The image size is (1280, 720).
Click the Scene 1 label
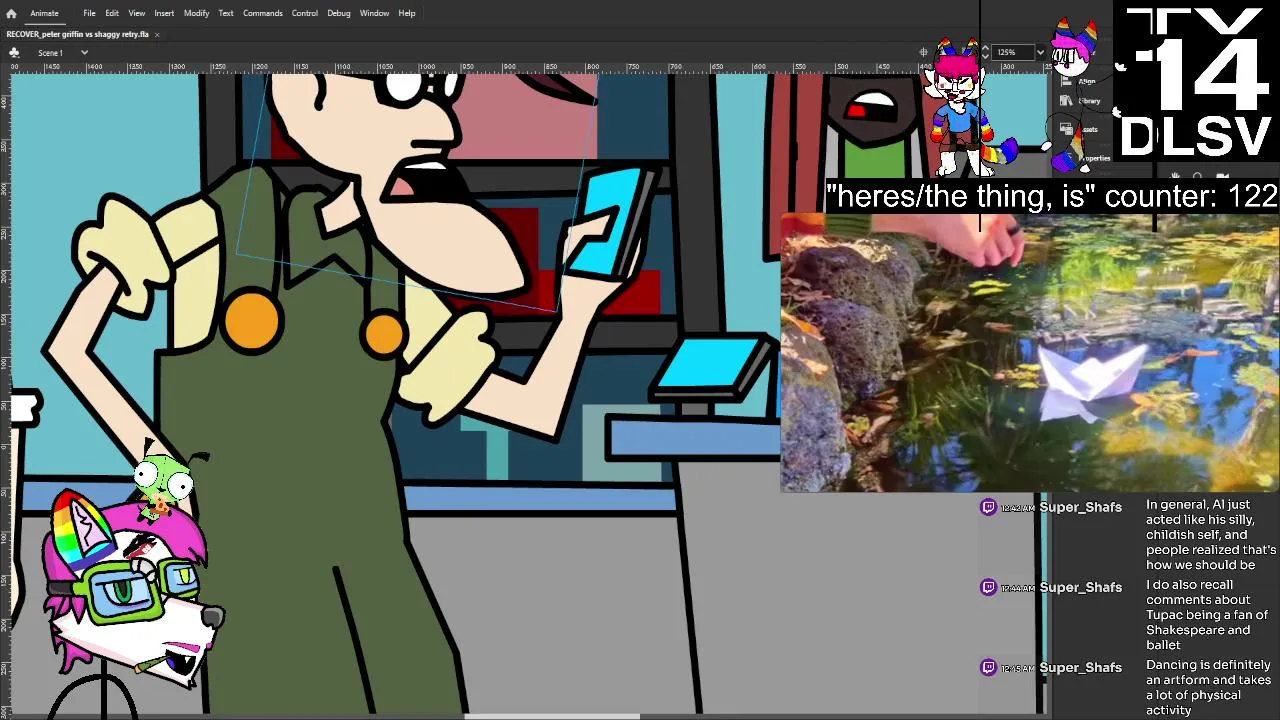coord(50,52)
